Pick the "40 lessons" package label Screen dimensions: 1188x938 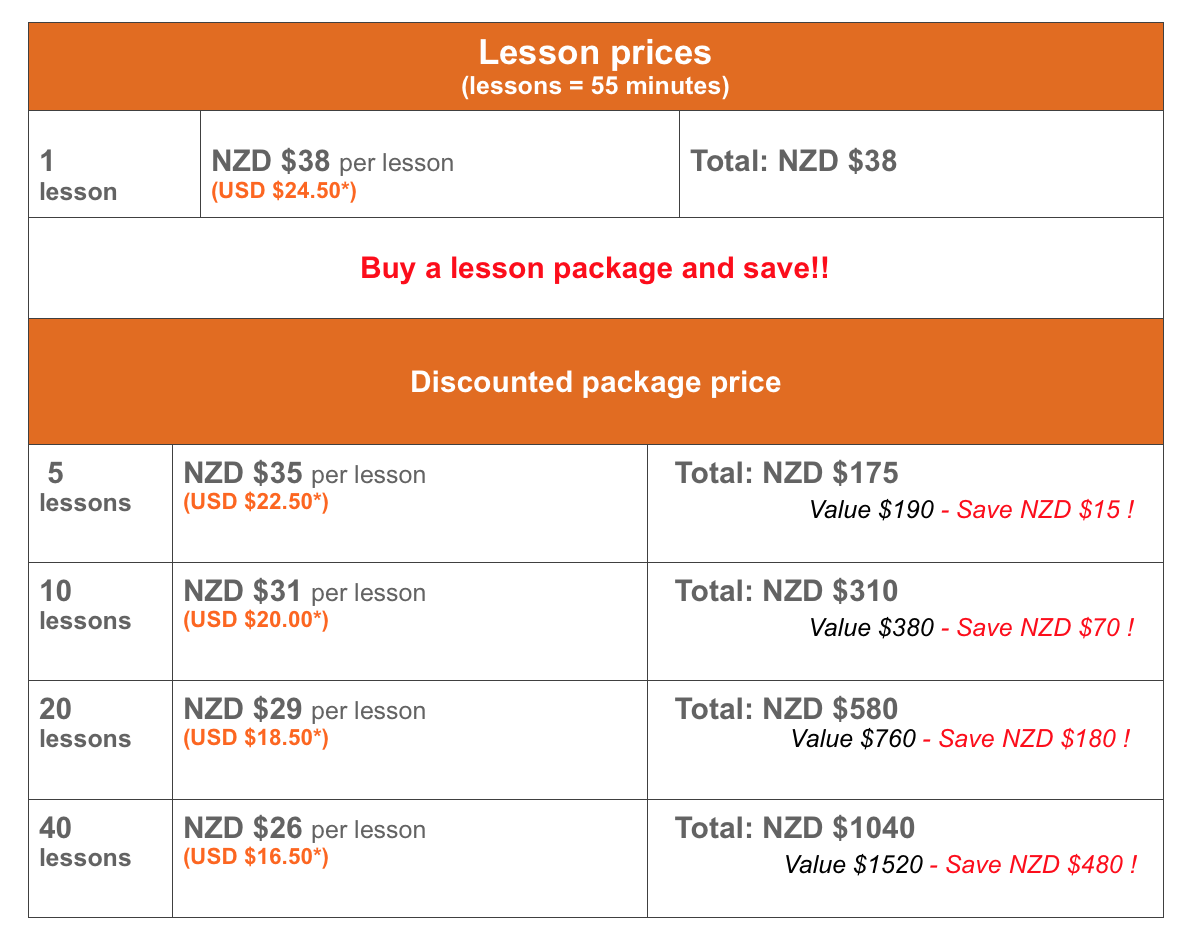click(x=85, y=843)
